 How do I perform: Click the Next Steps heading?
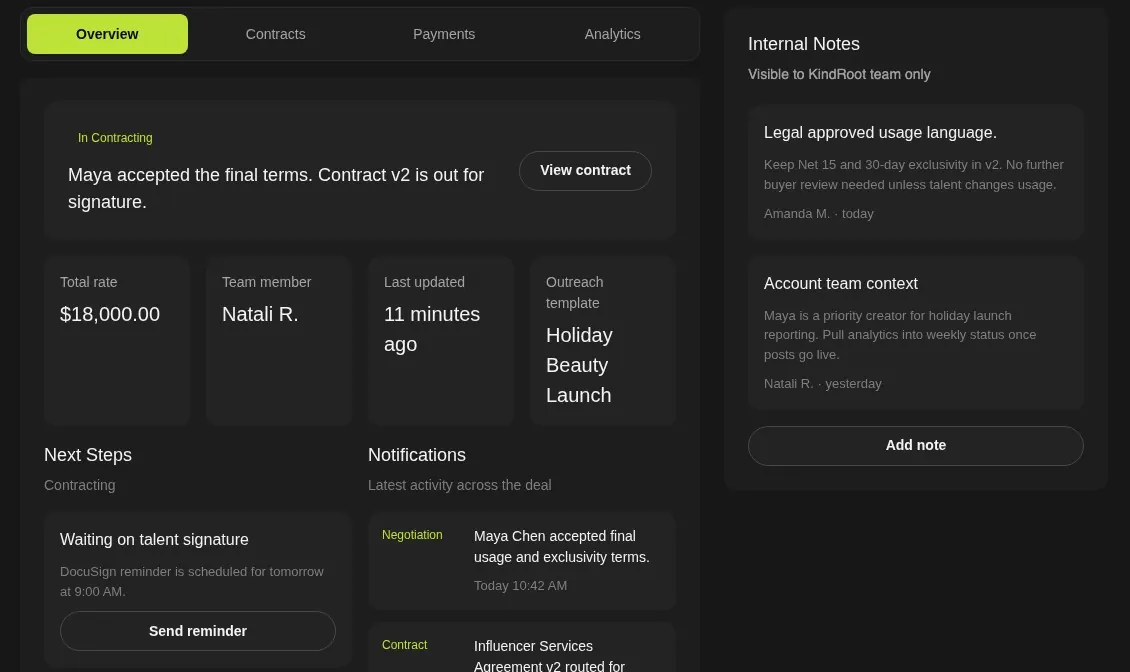click(x=88, y=455)
